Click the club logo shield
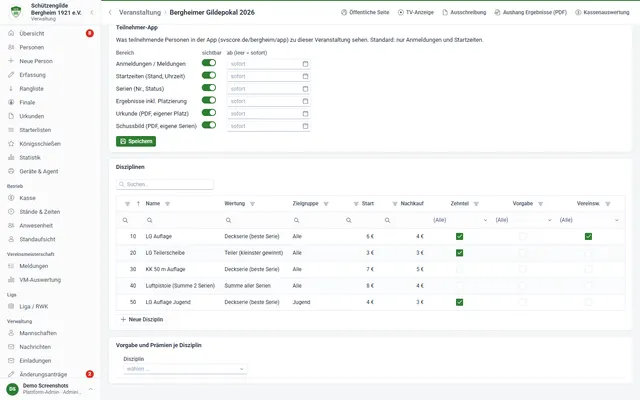This screenshot has width=640, height=400. click(16, 12)
